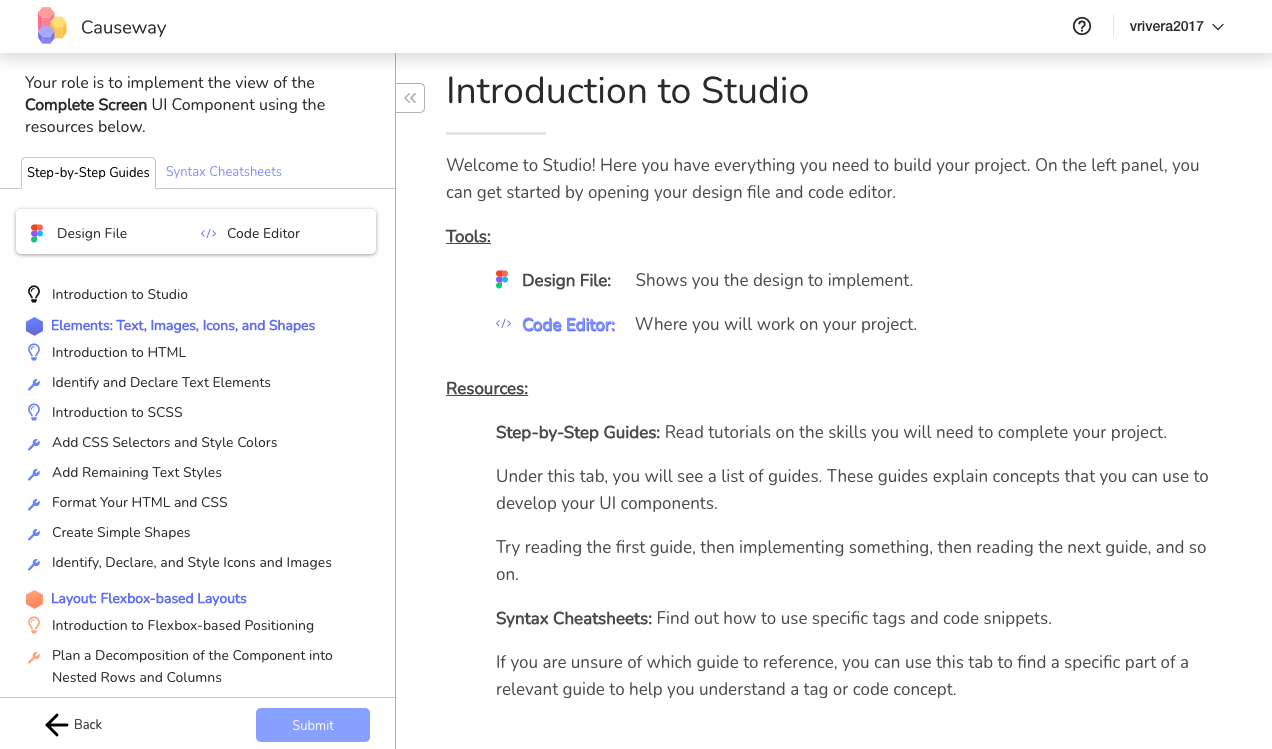Click the wrench icon beside Create Simple Shapes
The image size is (1272, 749).
pos(34,533)
